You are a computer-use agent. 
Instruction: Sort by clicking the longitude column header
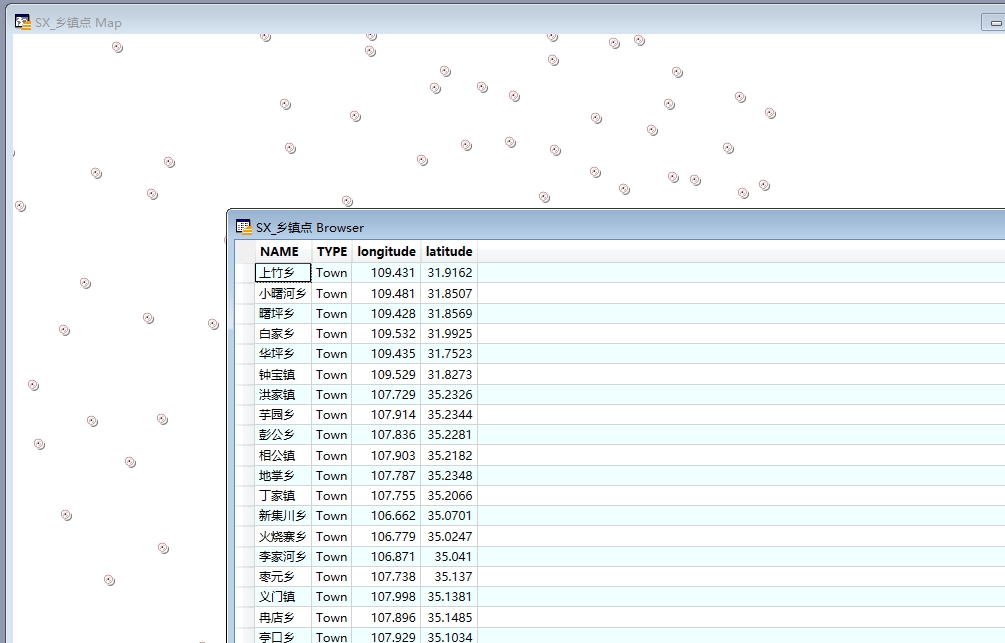click(386, 252)
